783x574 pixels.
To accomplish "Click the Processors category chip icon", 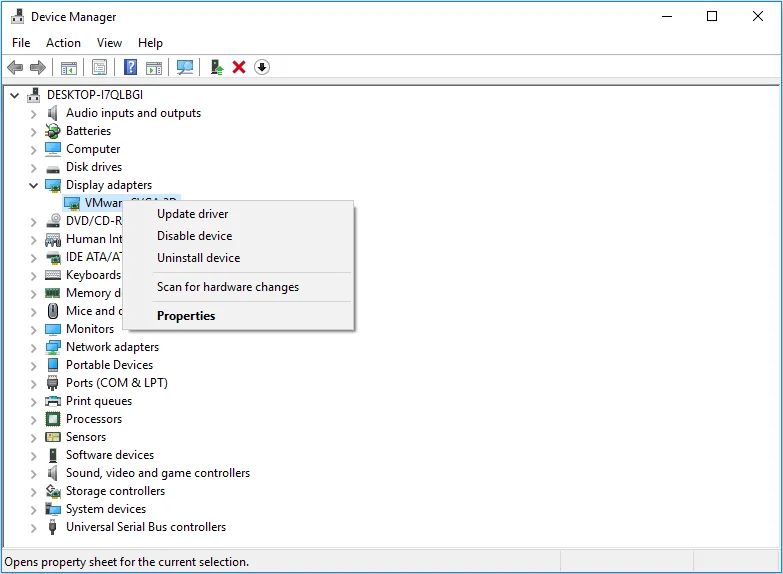I will tap(52, 419).
